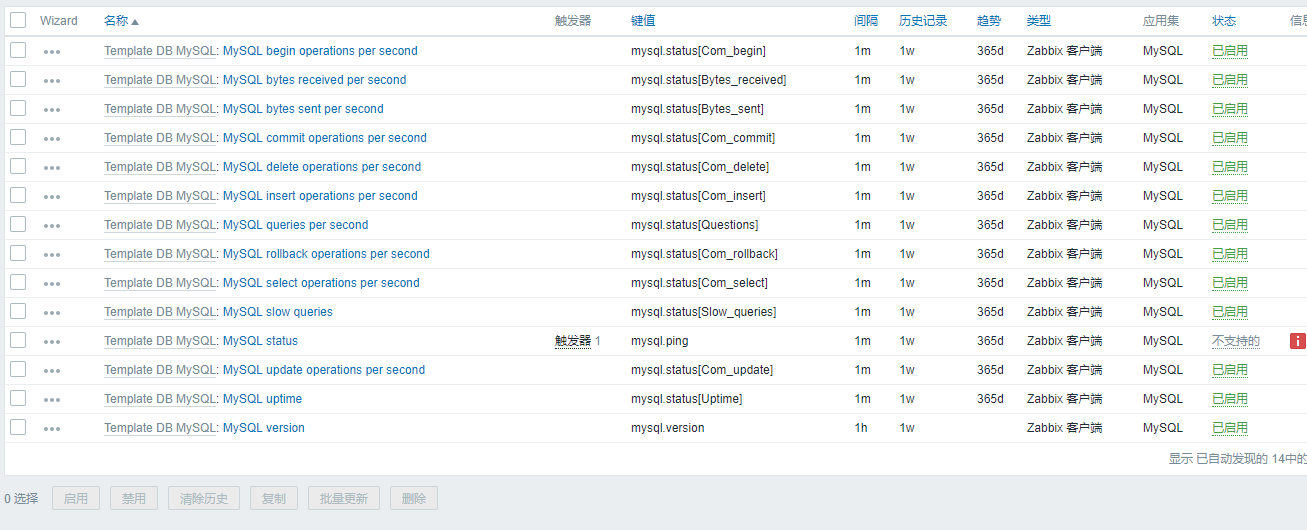1307x530 pixels.
Task: Select the mysql.version key text
Action: click(668, 428)
